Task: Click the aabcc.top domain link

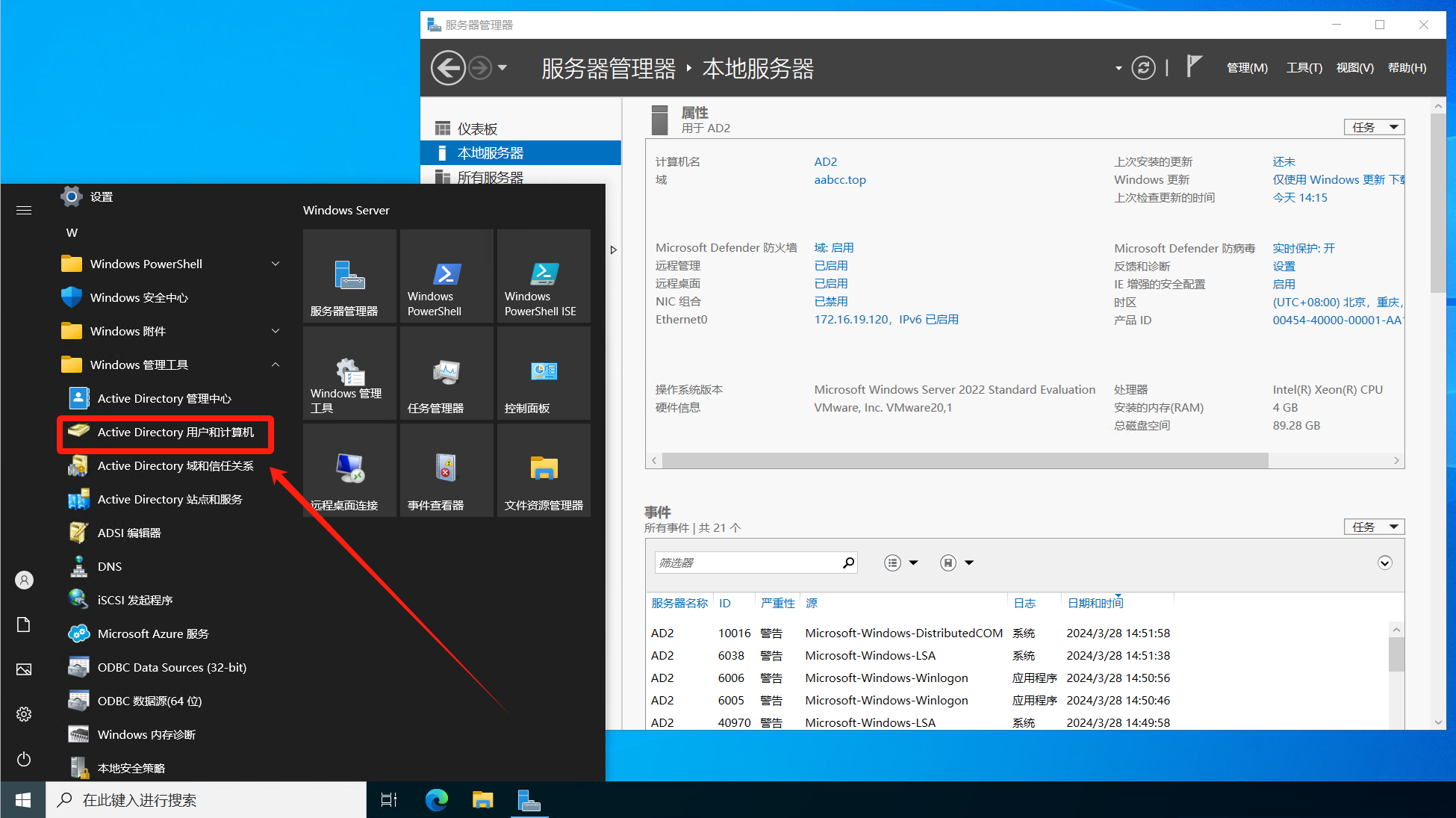Action: 839,180
